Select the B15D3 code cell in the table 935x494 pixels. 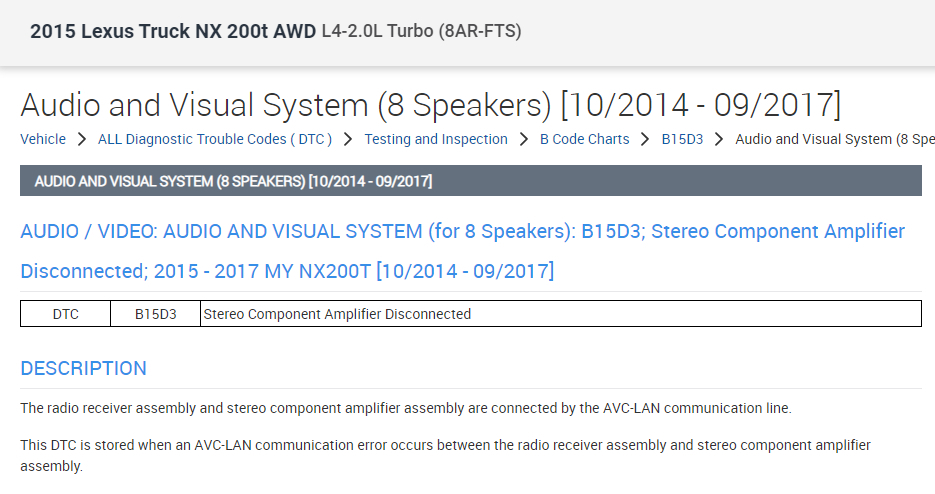pyautogui.click(x=155, y=314)
